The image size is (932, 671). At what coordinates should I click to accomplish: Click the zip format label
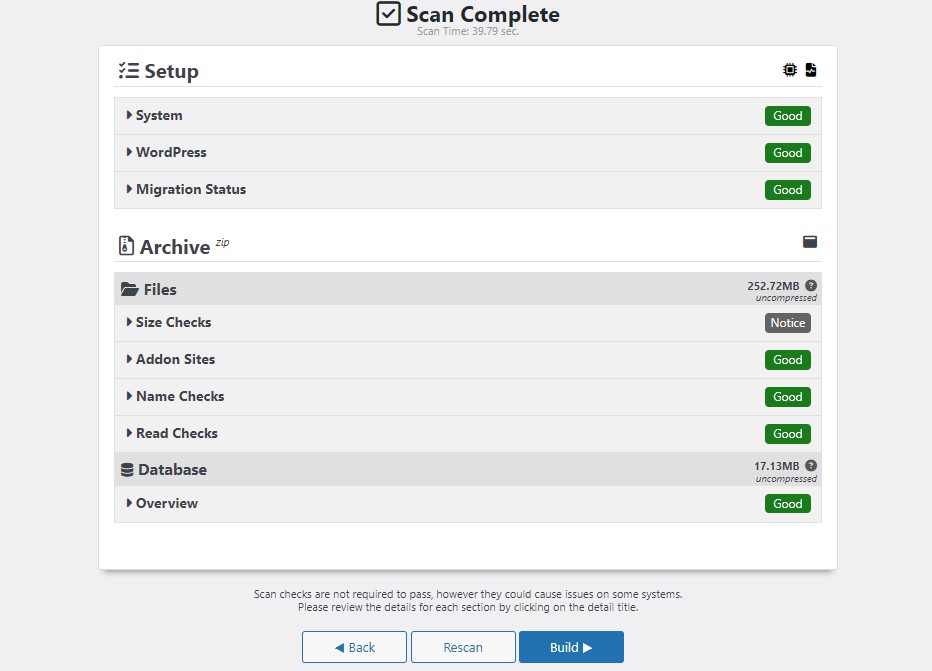(x=222, y=242)
